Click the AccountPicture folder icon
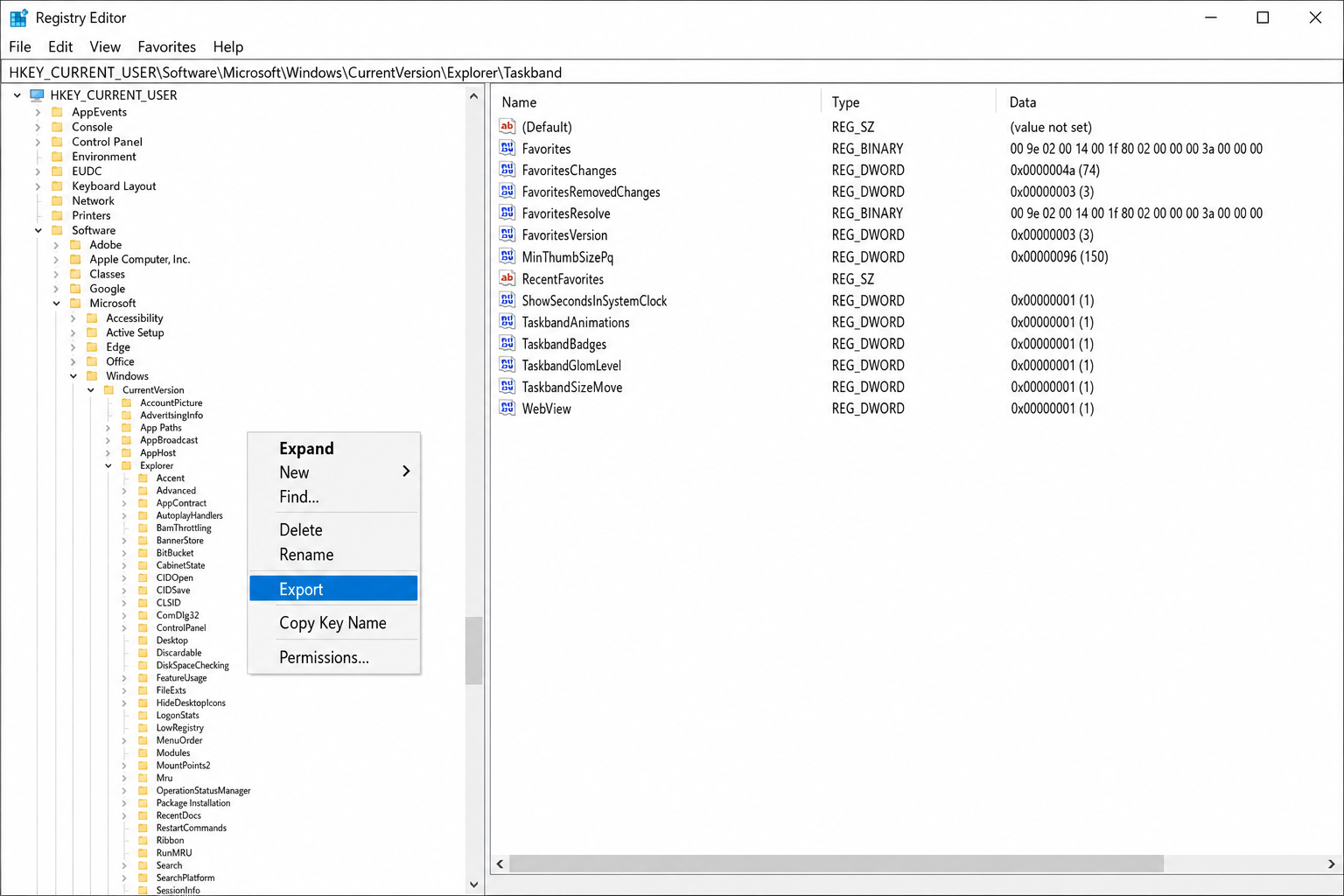The height and width of the screenshot is (896, 1344). (x=126, y=403)
